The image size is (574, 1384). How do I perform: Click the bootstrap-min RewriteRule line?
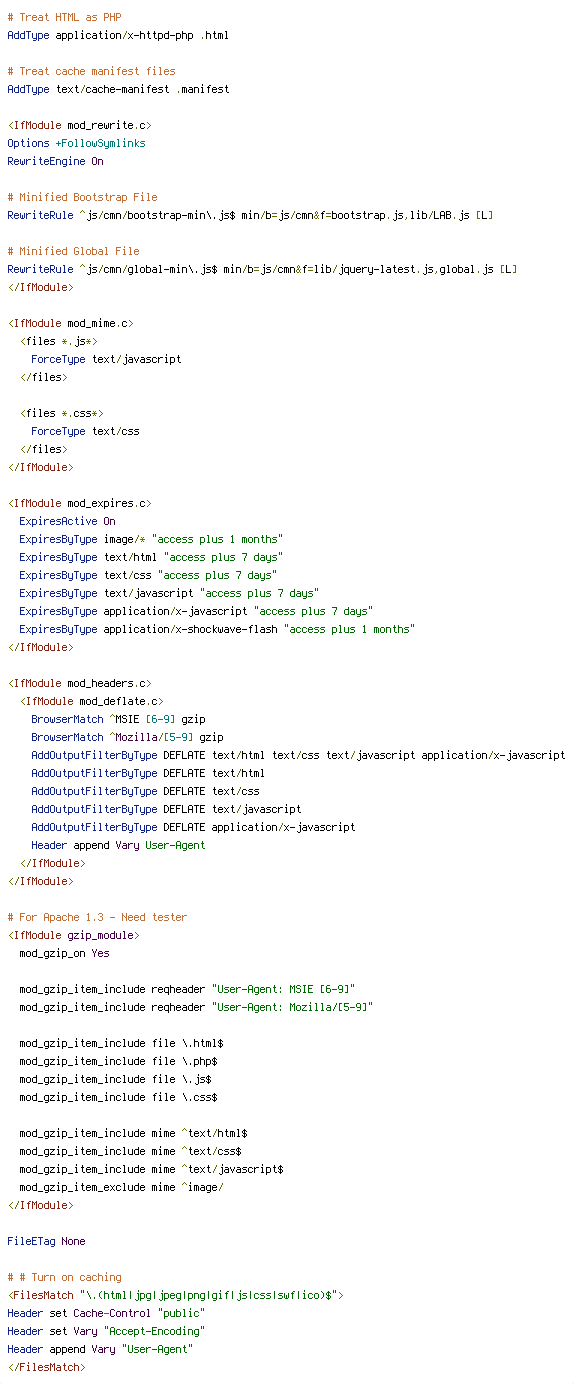point(250,215)
